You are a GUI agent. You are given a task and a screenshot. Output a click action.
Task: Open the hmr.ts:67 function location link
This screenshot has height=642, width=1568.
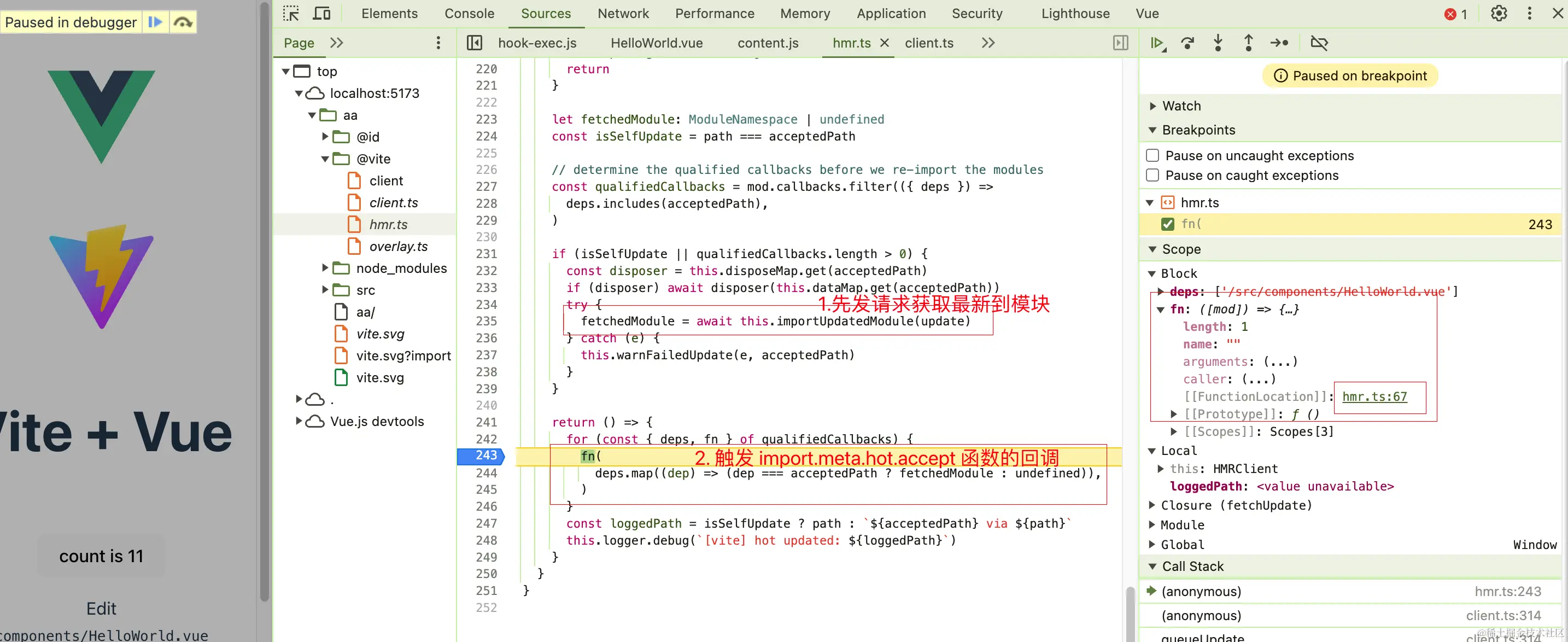pos(1374,396)
